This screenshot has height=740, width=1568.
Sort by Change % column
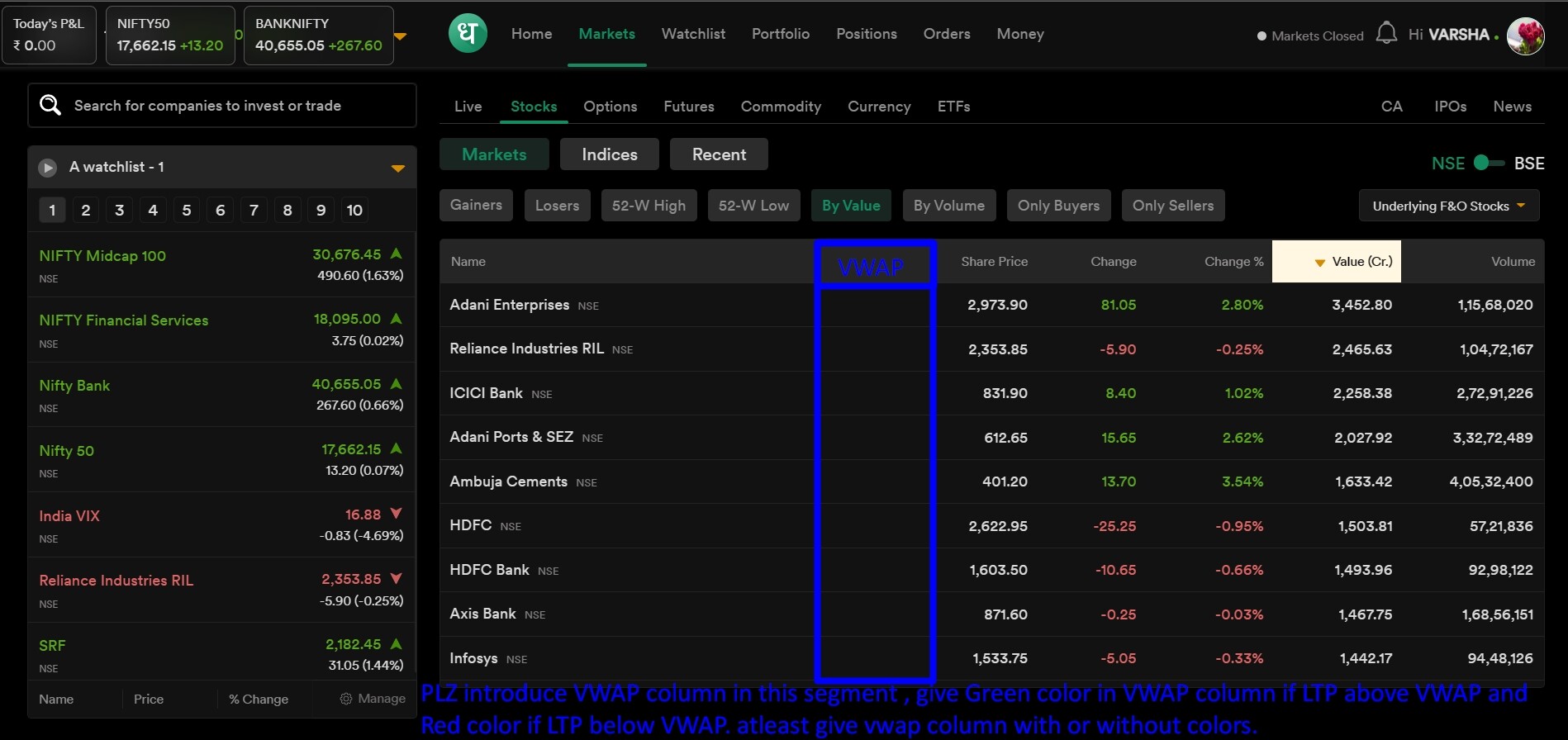(x=1234, y=262)
